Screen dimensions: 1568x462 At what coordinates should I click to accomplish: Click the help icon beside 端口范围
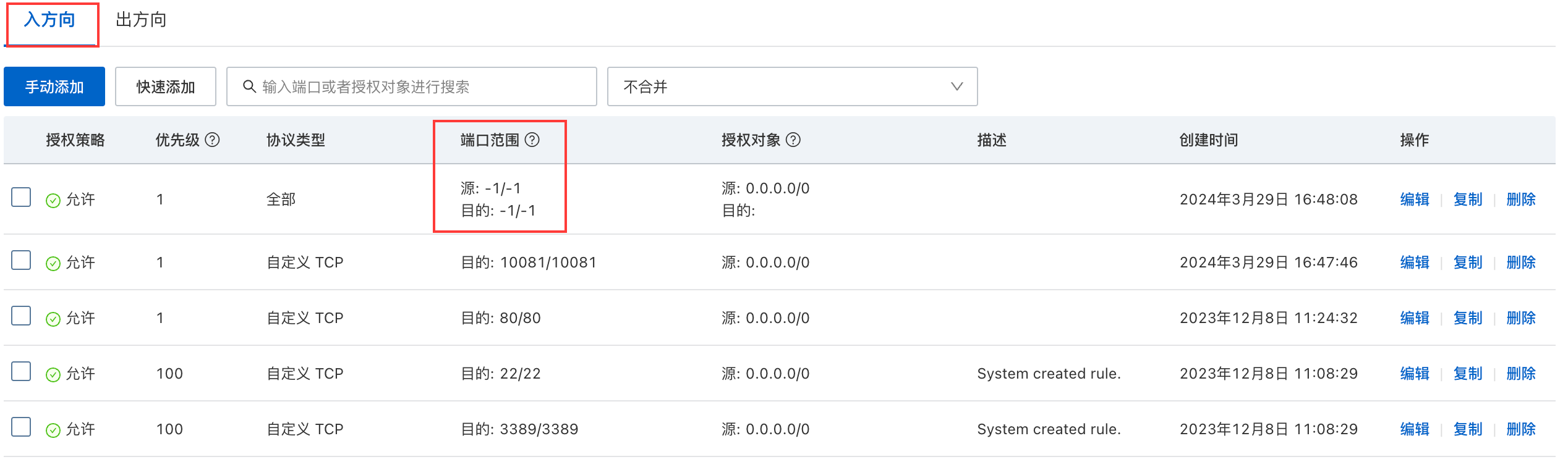coord(532,140)
